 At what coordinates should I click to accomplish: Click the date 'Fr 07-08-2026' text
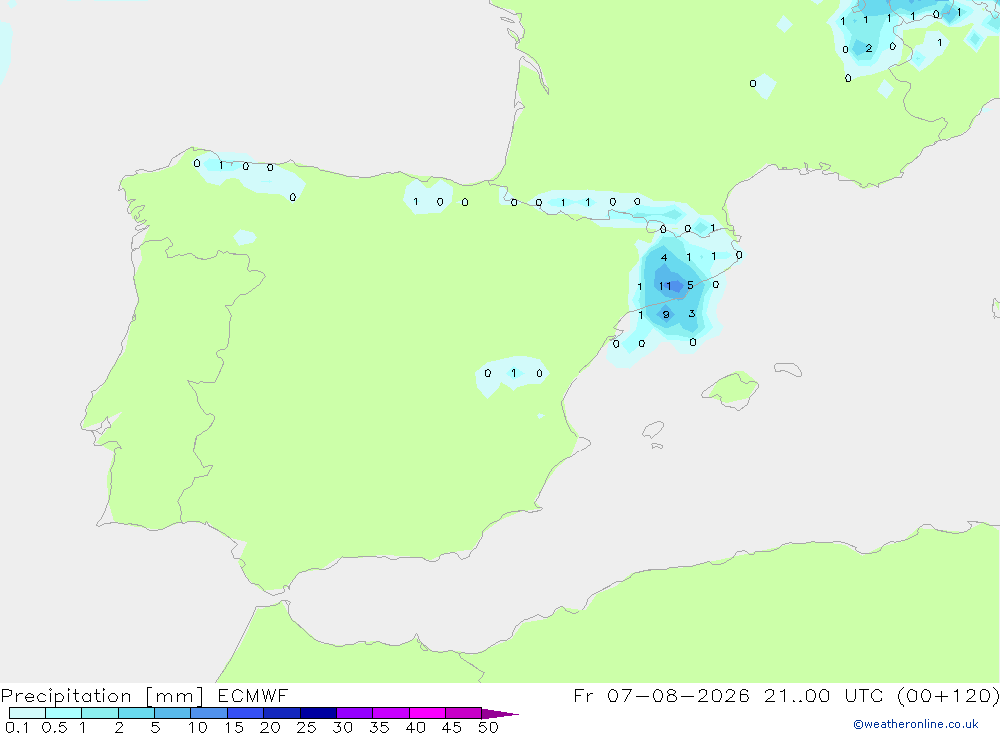coord(661,695)
